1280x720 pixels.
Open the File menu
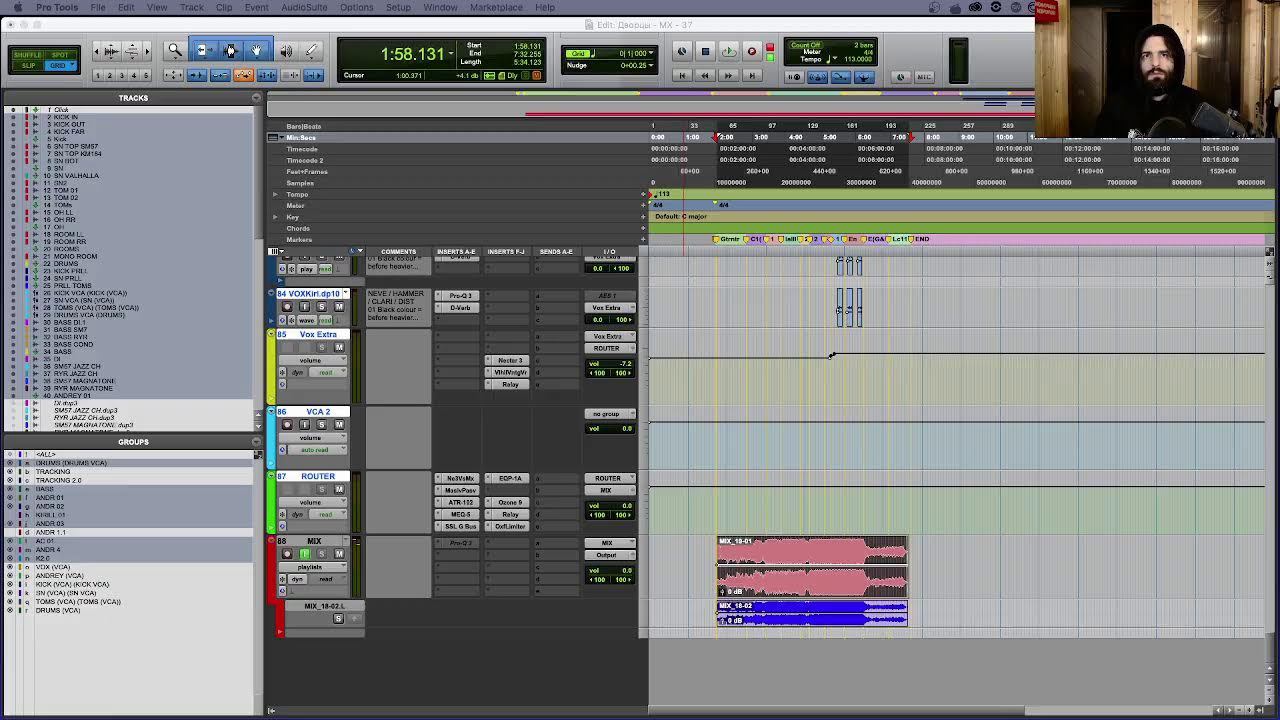point(98,7)
